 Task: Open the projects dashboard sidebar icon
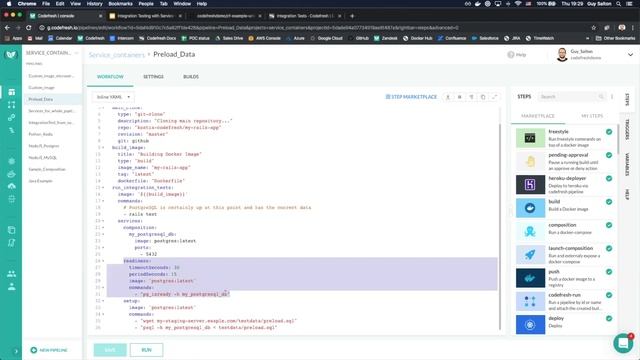pos(11,92)
